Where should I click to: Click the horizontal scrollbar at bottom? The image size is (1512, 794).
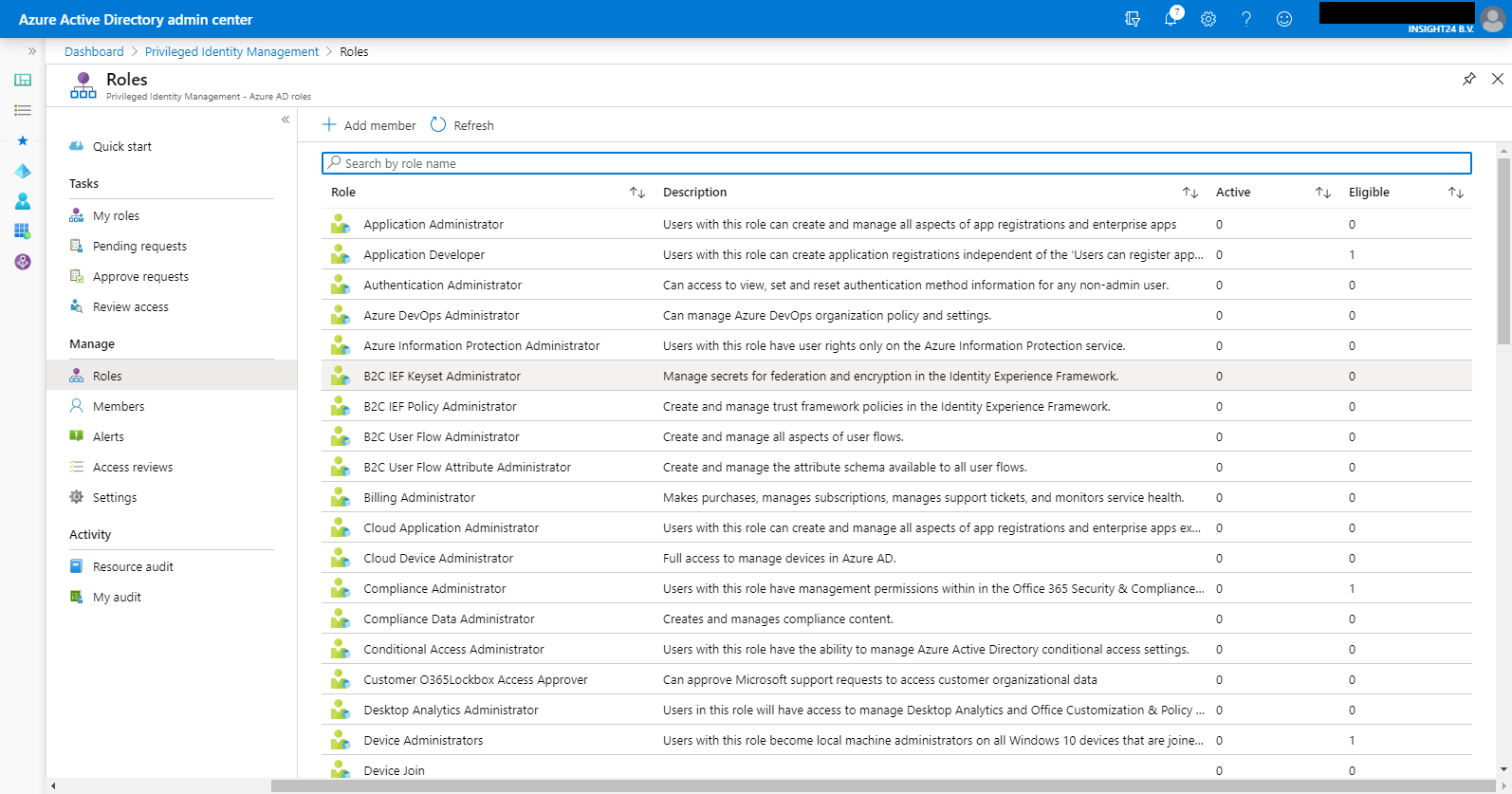point(884,785)
